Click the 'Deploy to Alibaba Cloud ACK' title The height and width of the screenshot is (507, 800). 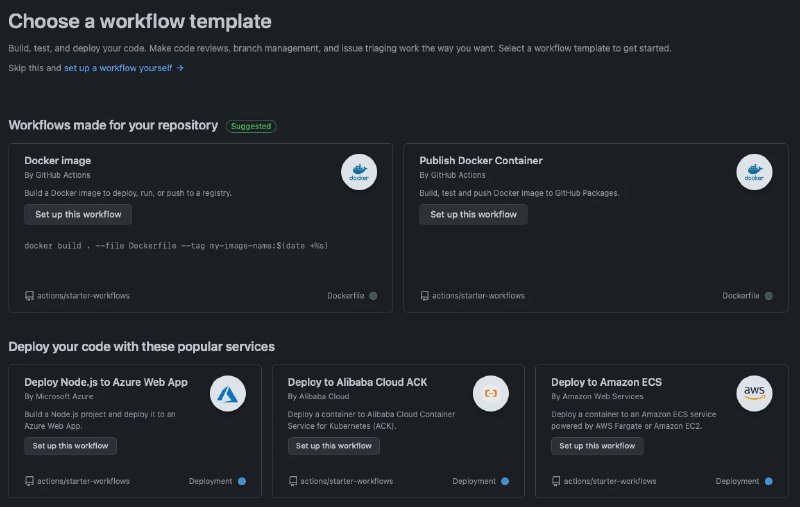357,382
